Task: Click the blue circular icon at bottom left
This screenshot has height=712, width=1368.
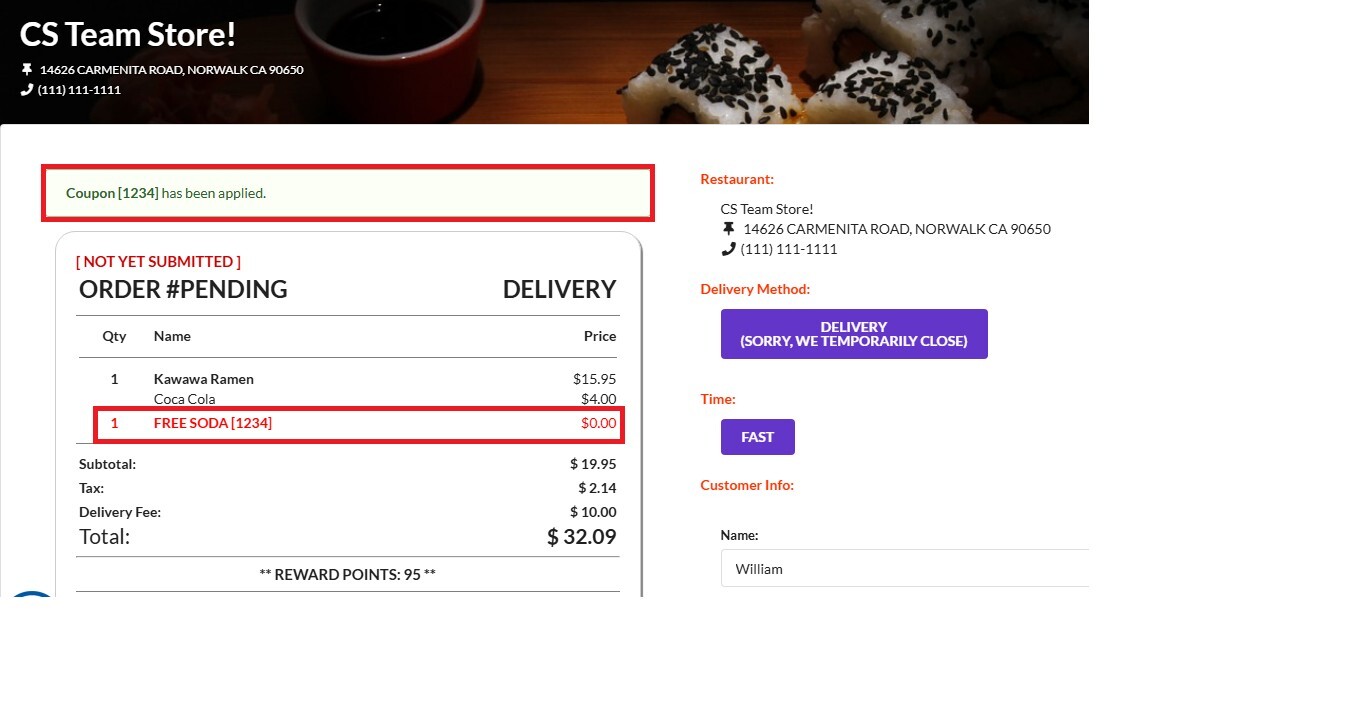Action: (x=30, y=594)
